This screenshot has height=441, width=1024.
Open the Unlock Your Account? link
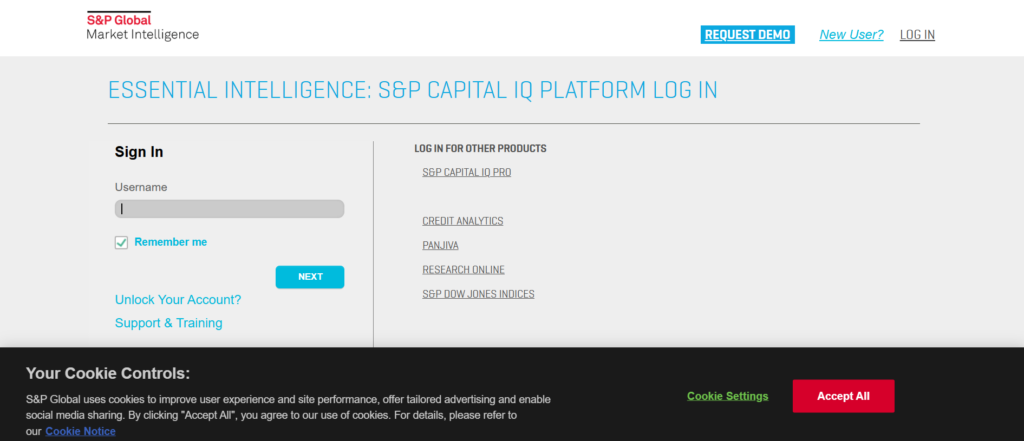(x=178, y=299)
